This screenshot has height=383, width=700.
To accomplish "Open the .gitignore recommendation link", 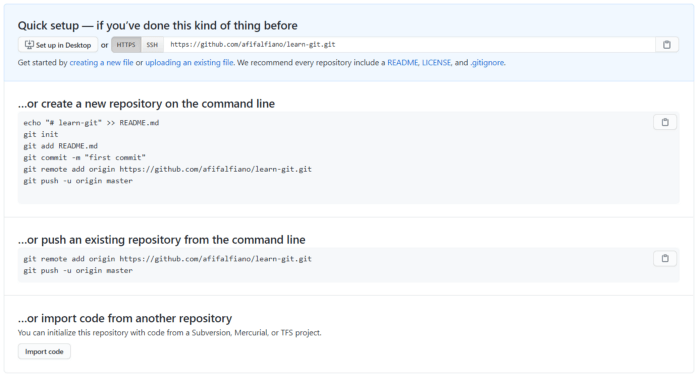I will pyautogui.click(x=487, y=62).
